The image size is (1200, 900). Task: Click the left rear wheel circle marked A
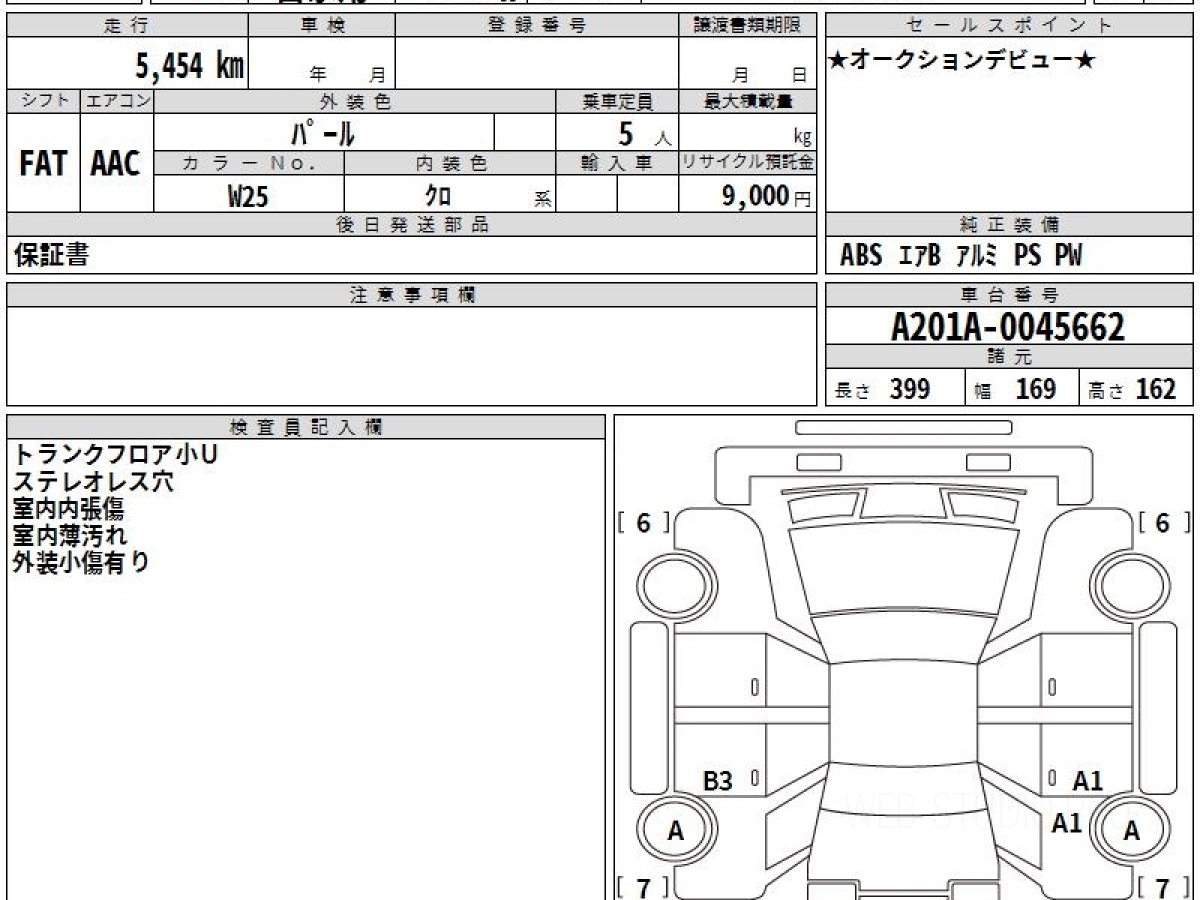click(x=676, y=830)
